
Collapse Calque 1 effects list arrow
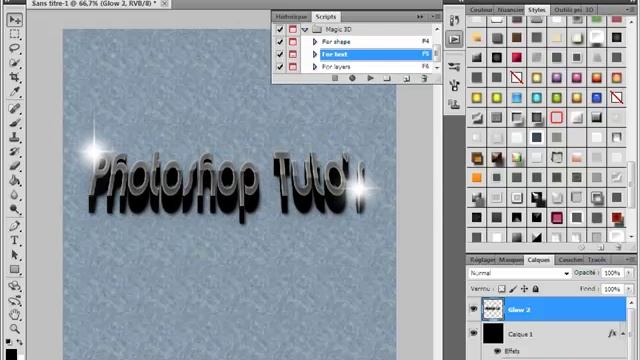(x=623, y=334)
